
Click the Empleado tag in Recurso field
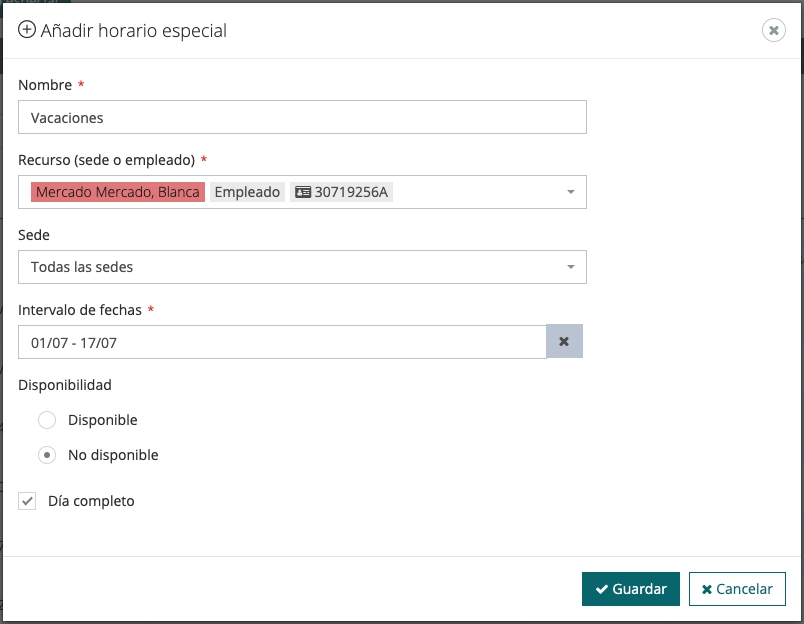point(248,192)
